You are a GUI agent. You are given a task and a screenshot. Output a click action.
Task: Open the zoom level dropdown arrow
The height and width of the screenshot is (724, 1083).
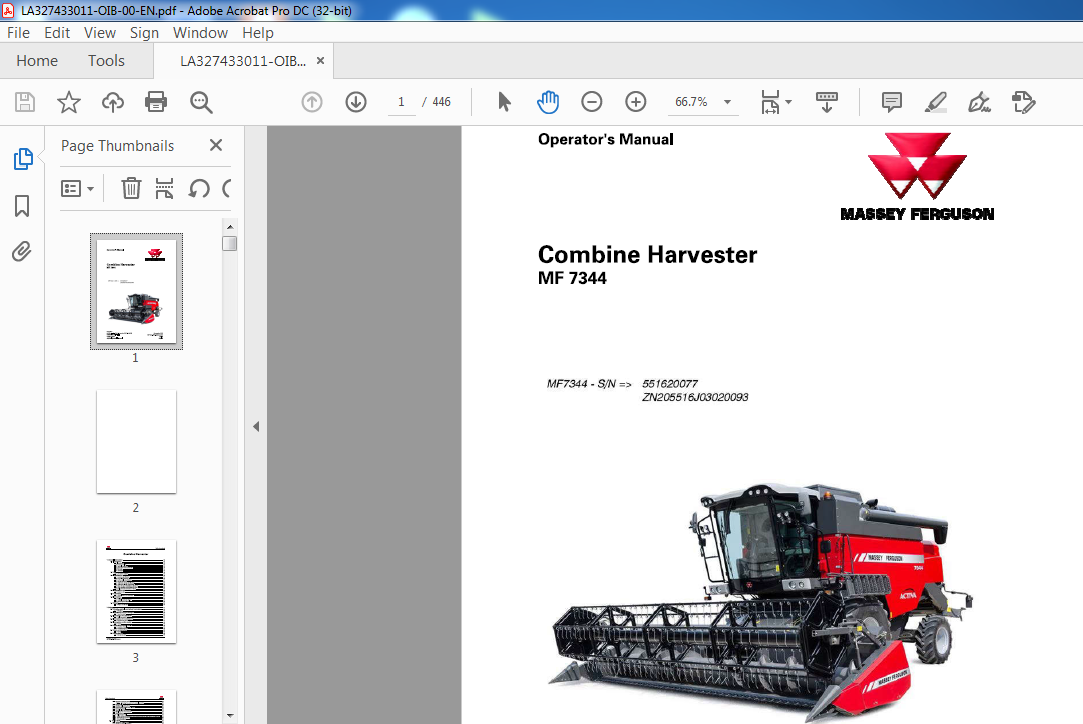click(x=727, y=102)
